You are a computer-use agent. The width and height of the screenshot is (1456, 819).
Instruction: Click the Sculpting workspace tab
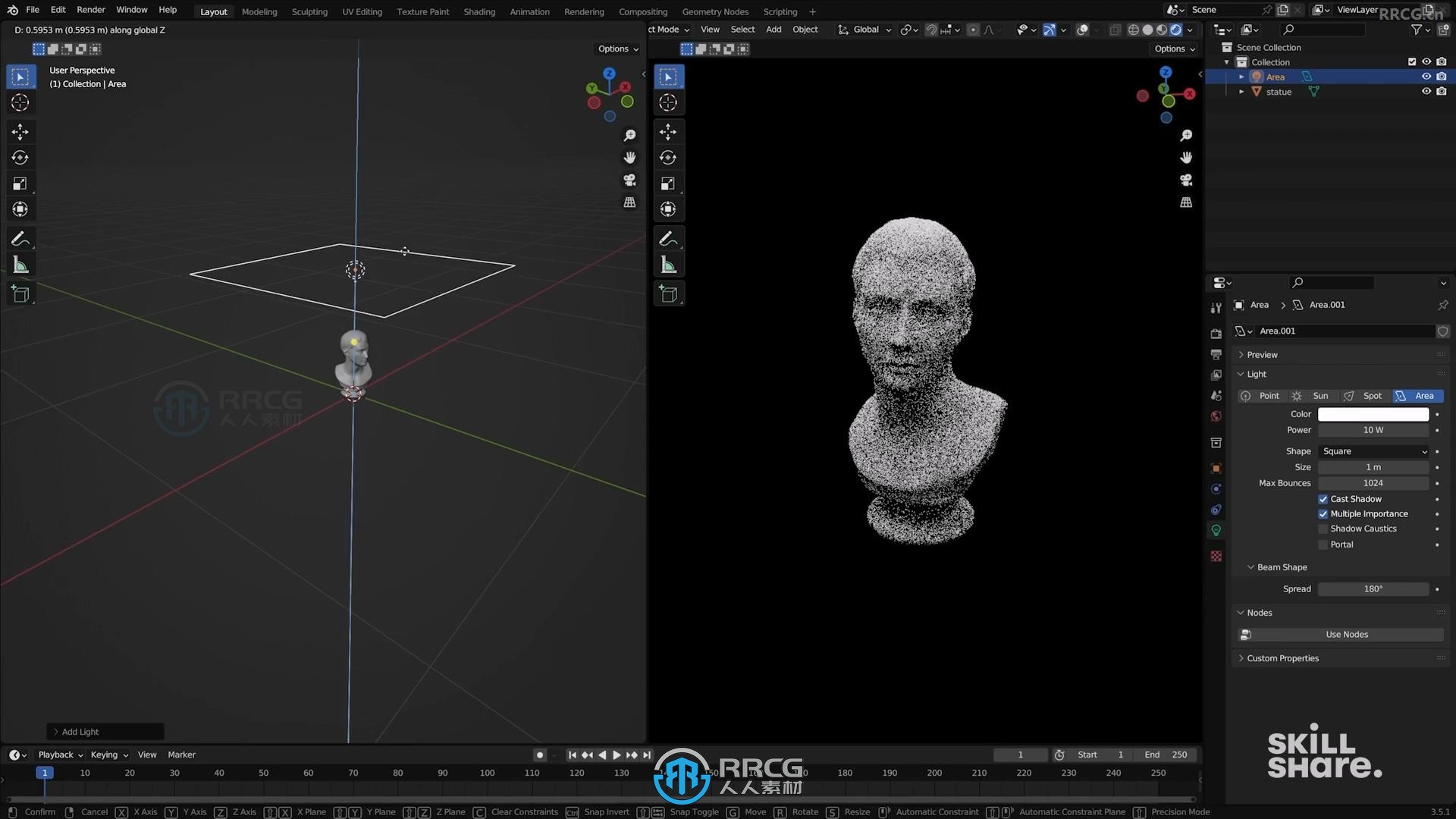tap(309, 11)
